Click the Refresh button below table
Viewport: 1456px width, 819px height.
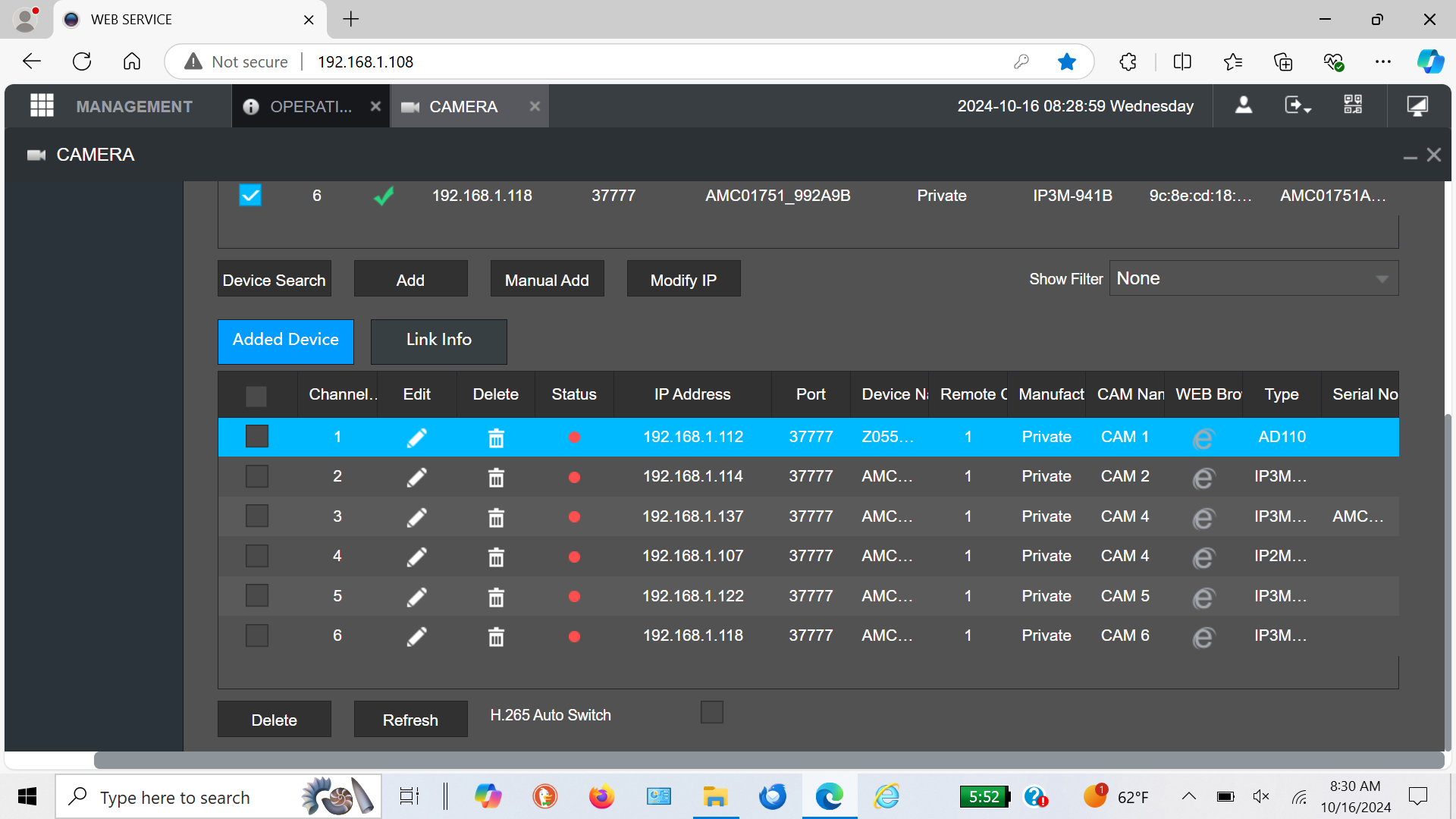point(410,720)
